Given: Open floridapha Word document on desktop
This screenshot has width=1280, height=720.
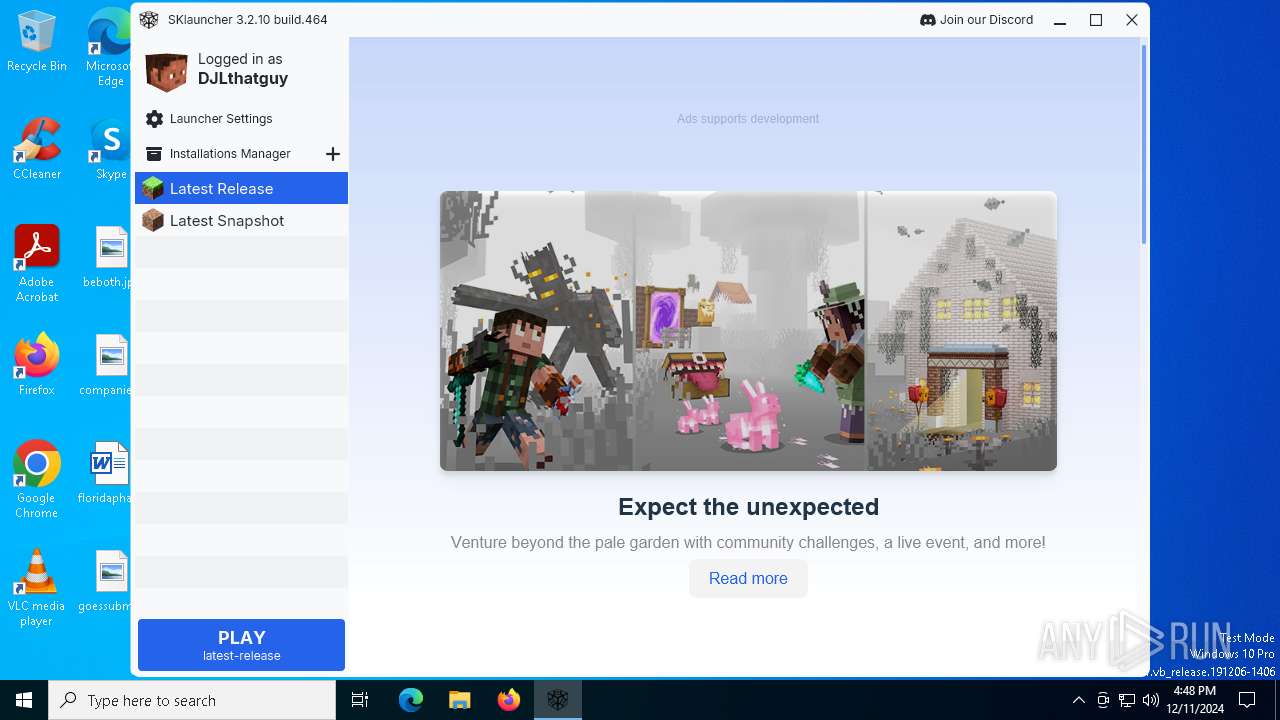Looking at the screenshot, I should (106, 473).
